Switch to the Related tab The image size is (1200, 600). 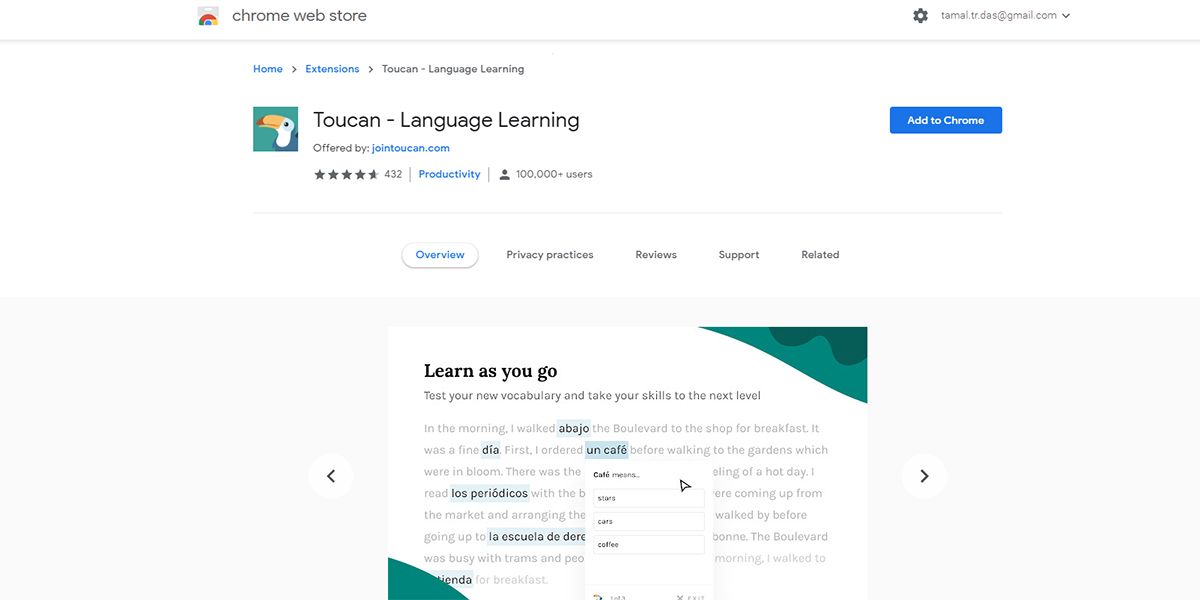pos(820,255)
